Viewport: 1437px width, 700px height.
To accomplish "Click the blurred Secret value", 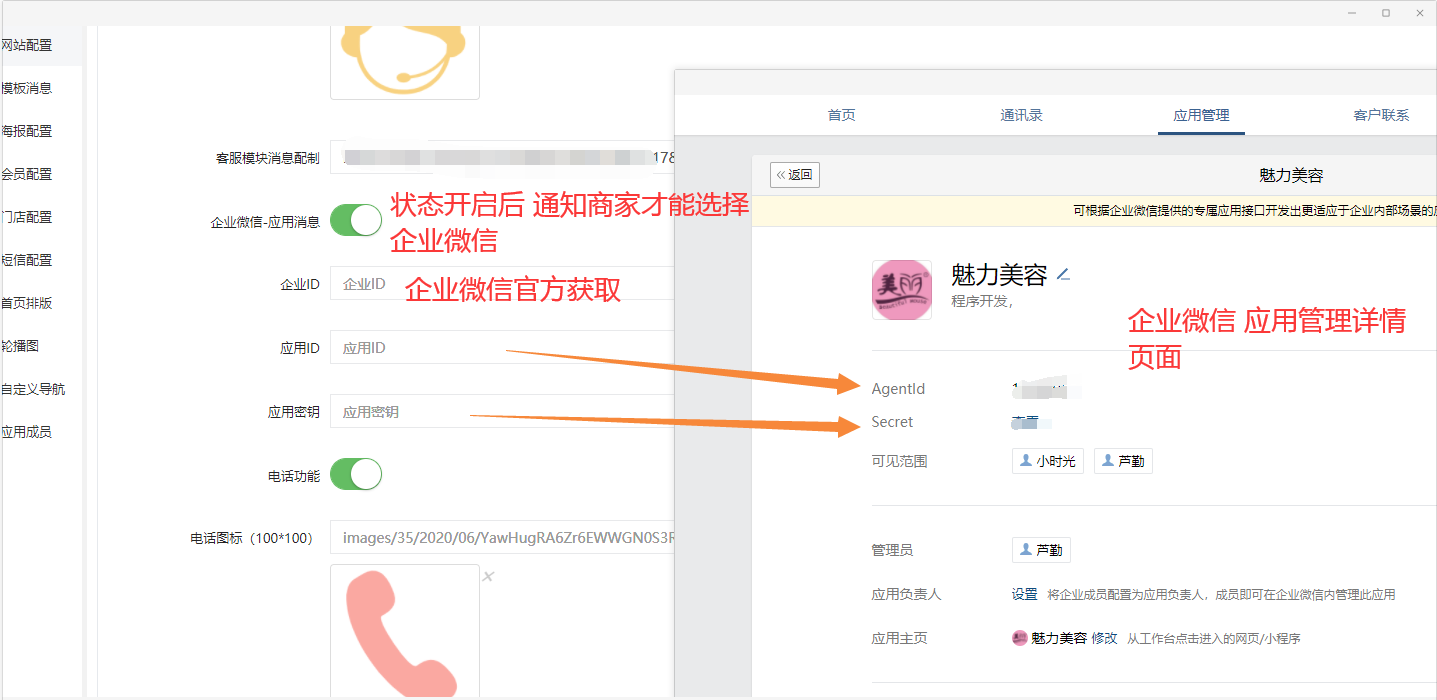I will (x=1030, y=422).
